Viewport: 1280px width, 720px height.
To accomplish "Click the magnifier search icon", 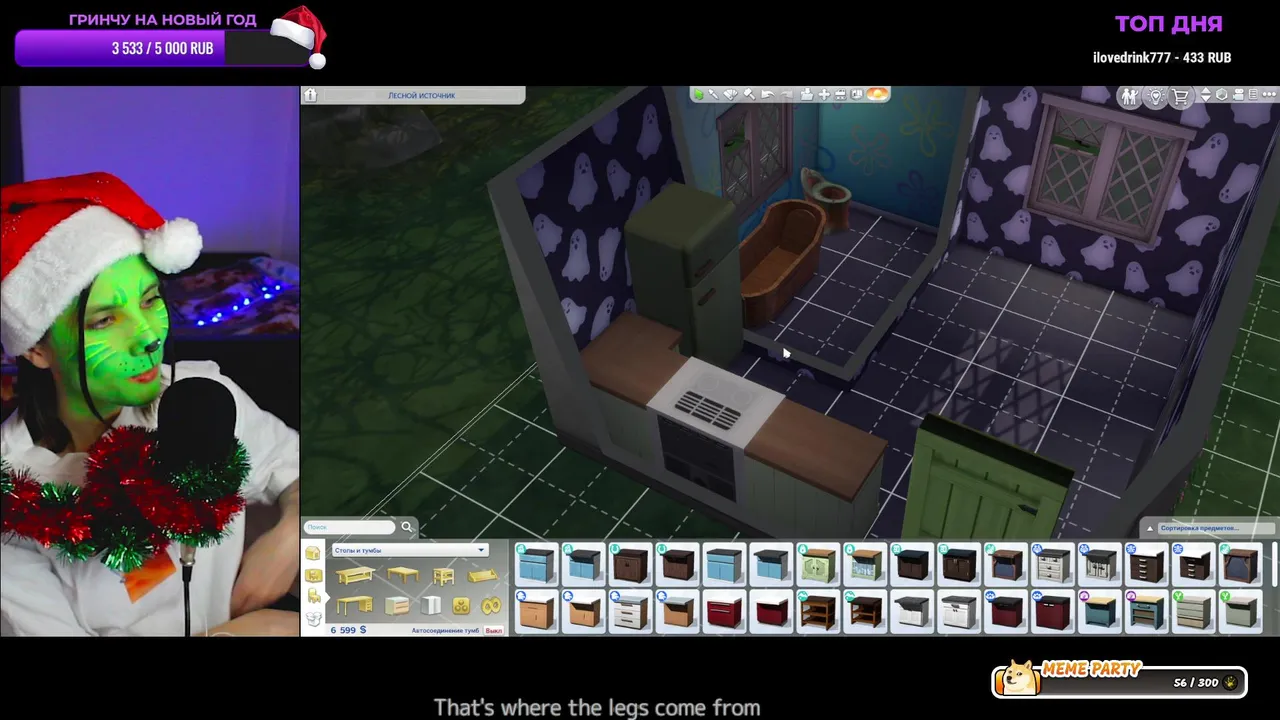I will coord(407,527).
